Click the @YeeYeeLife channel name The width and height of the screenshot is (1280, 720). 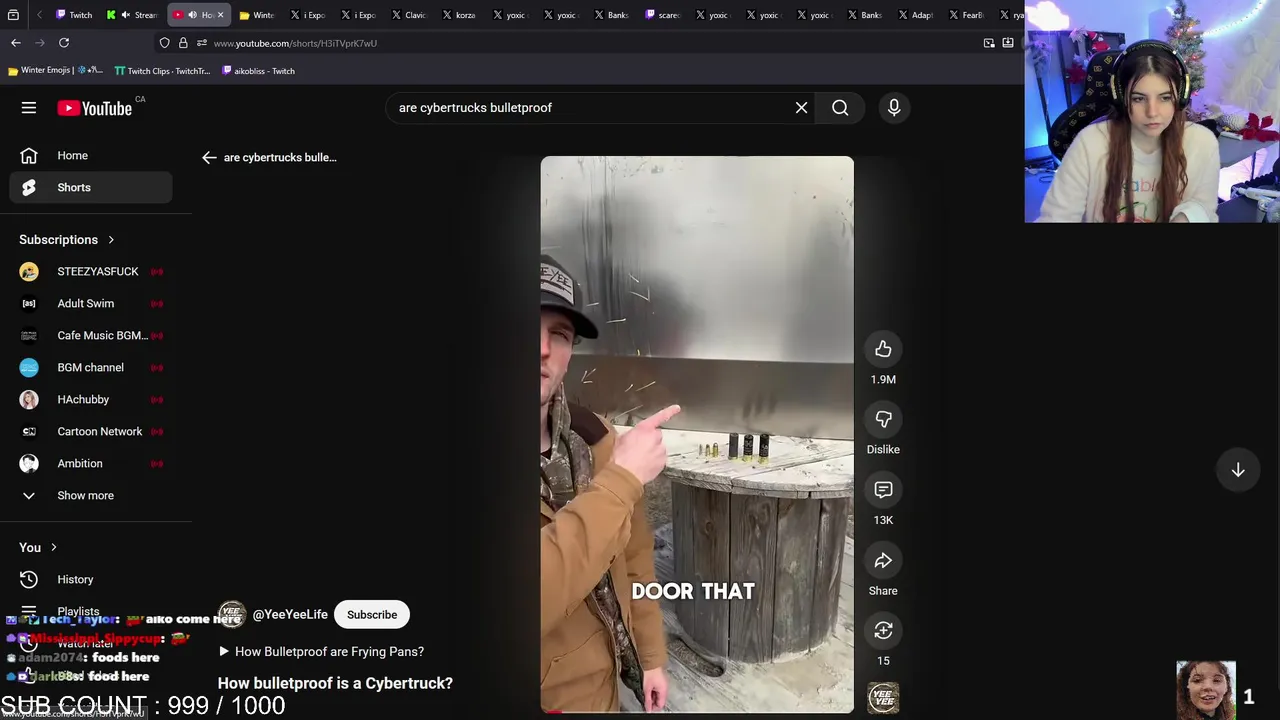[290, 615]
